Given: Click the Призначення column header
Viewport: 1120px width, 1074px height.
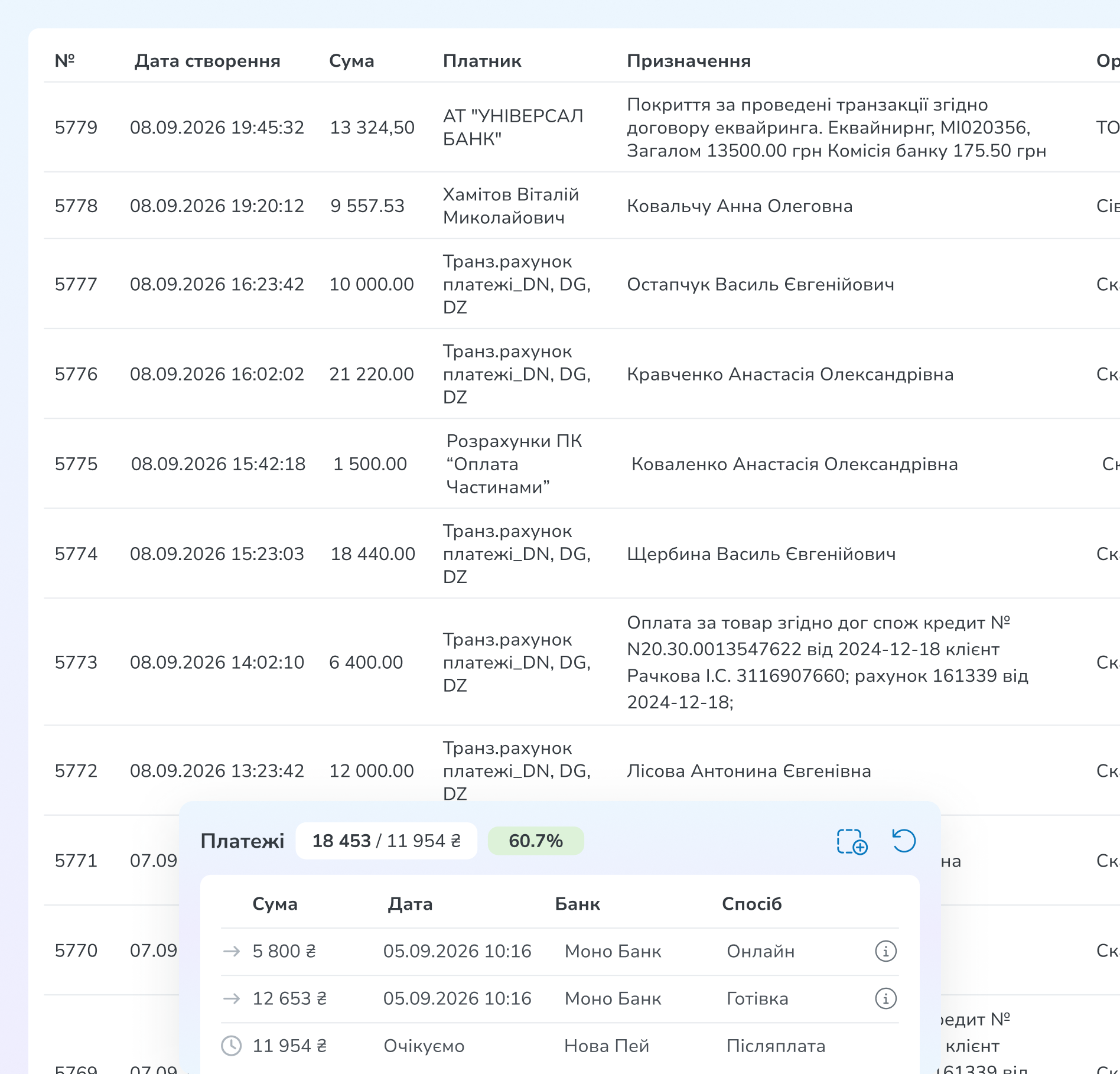Looking at the screenshot, I should [689, 61].
